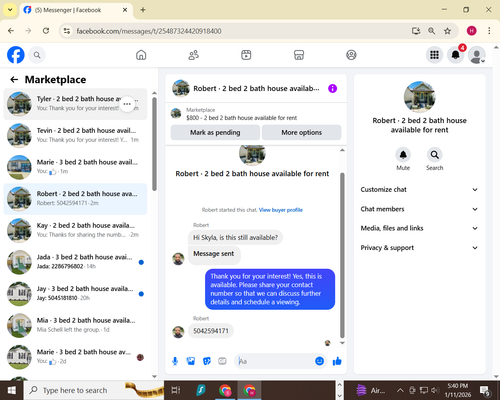
Task: Click the More options button
Action: click(x=301, y=132)
